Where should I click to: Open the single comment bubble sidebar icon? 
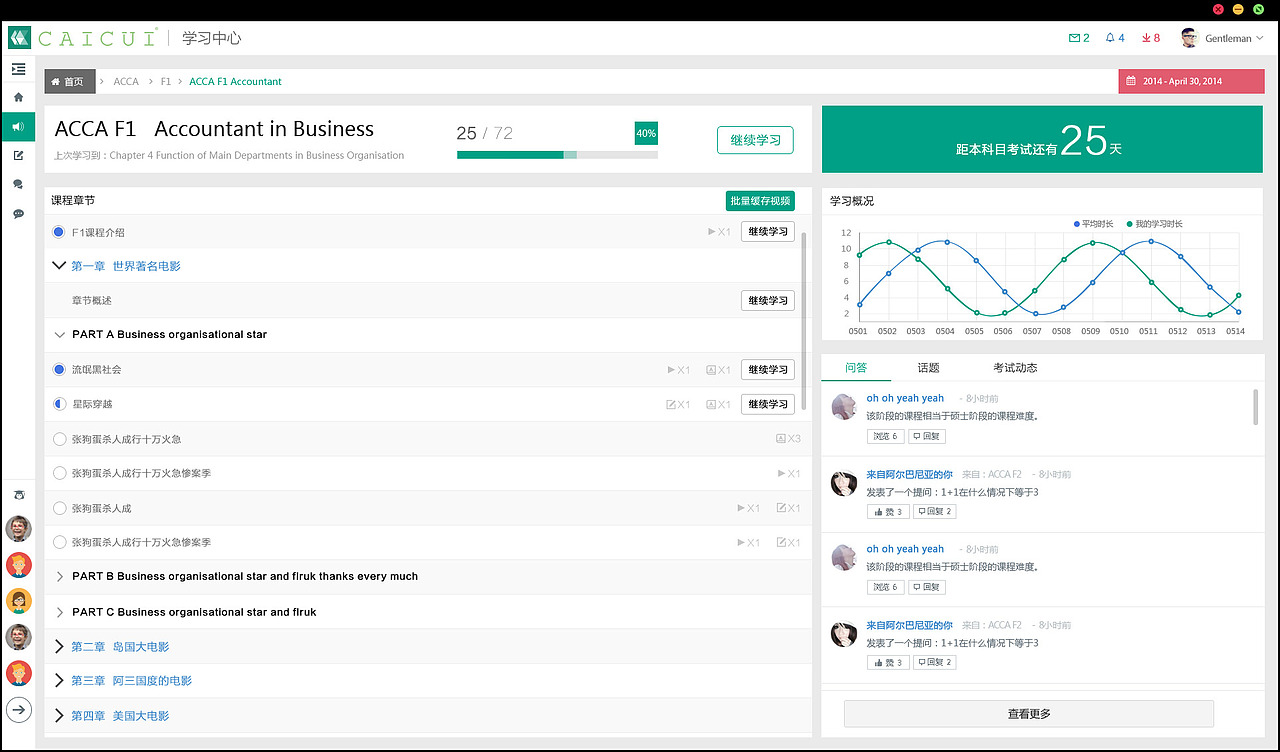[18, 213]
